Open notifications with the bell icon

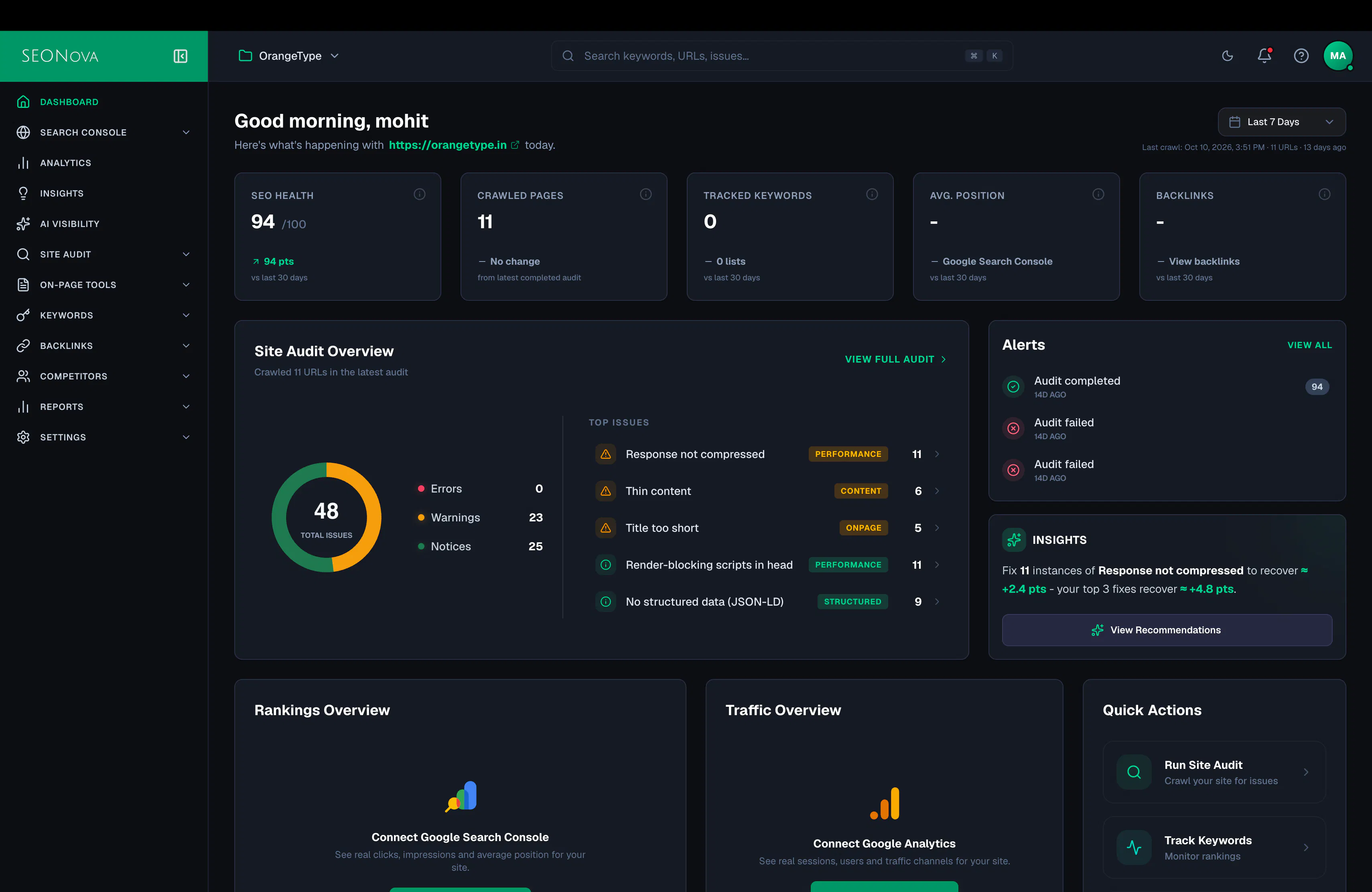(1264, 55)
